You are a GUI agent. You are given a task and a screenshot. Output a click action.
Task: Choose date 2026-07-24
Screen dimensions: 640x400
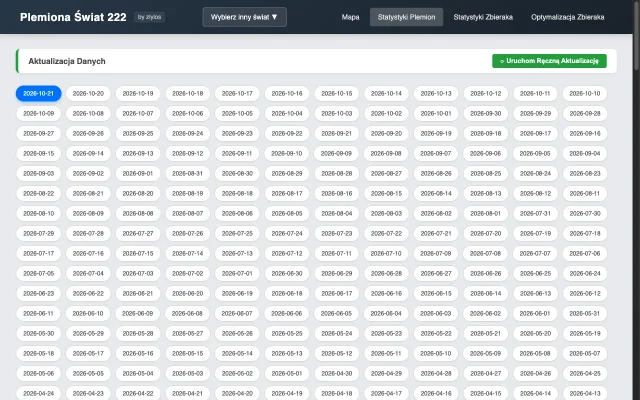287,233
